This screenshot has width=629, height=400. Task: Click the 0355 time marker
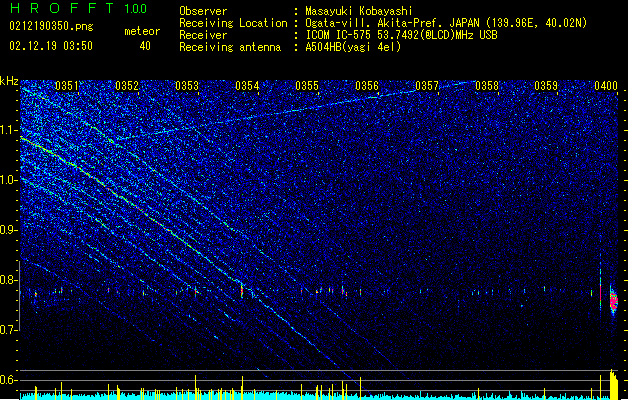pyautogui.click(x=307, y=86)
